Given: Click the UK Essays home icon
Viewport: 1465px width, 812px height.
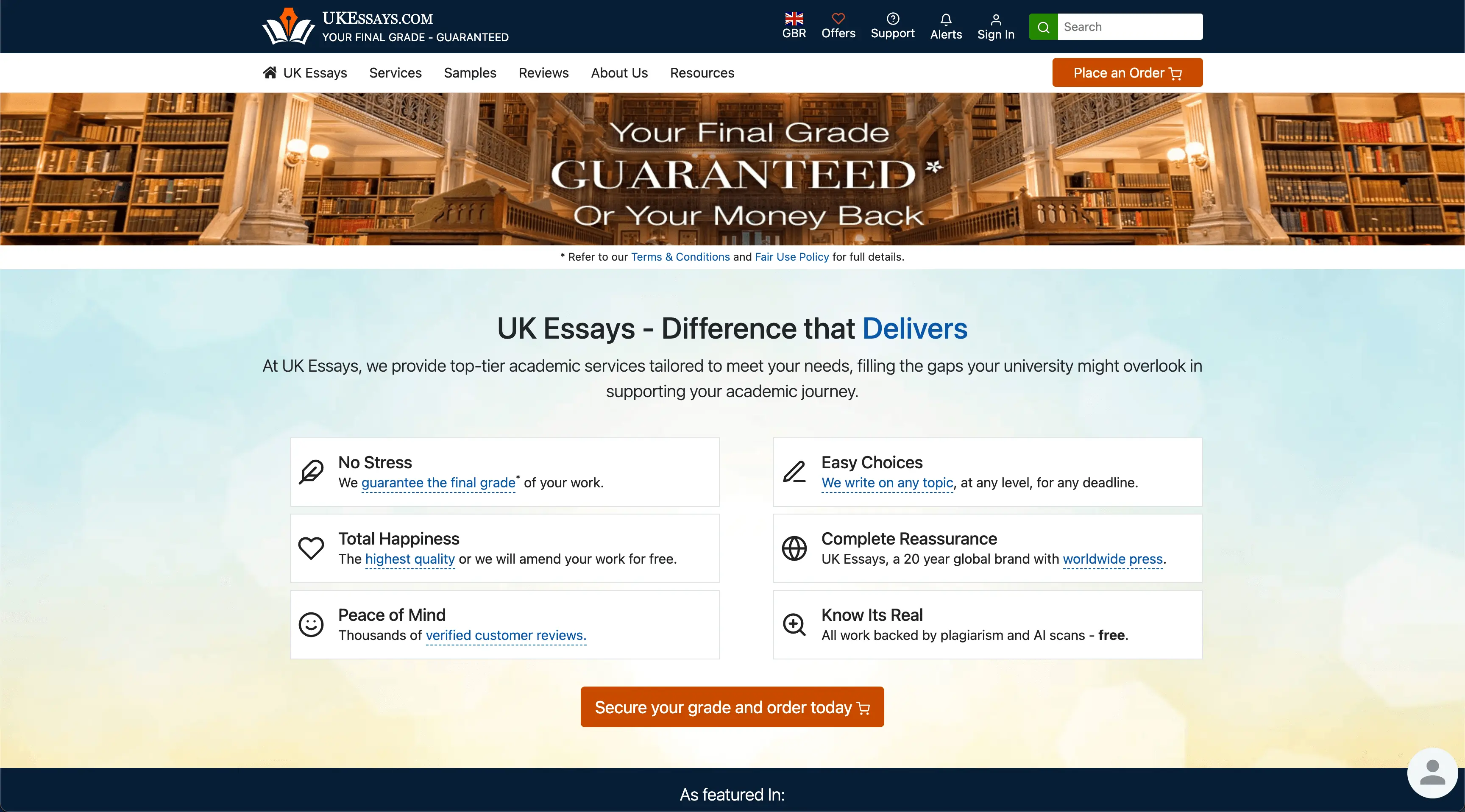Looking at the screenshot, I should coord(270,72).
